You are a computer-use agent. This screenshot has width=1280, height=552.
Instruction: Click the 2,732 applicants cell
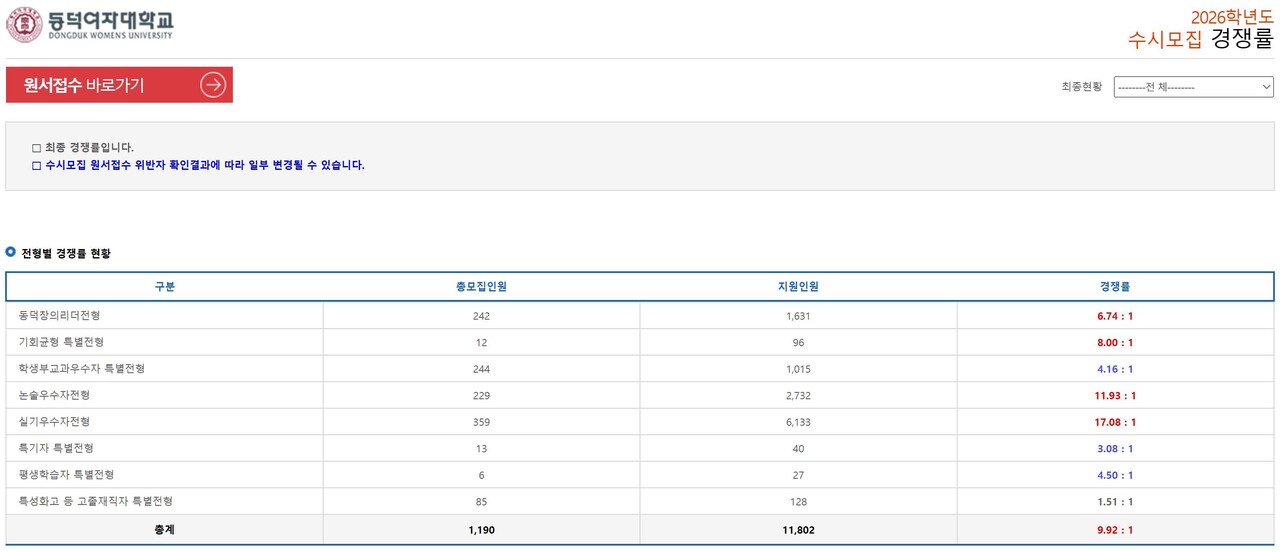click(798, 396)
